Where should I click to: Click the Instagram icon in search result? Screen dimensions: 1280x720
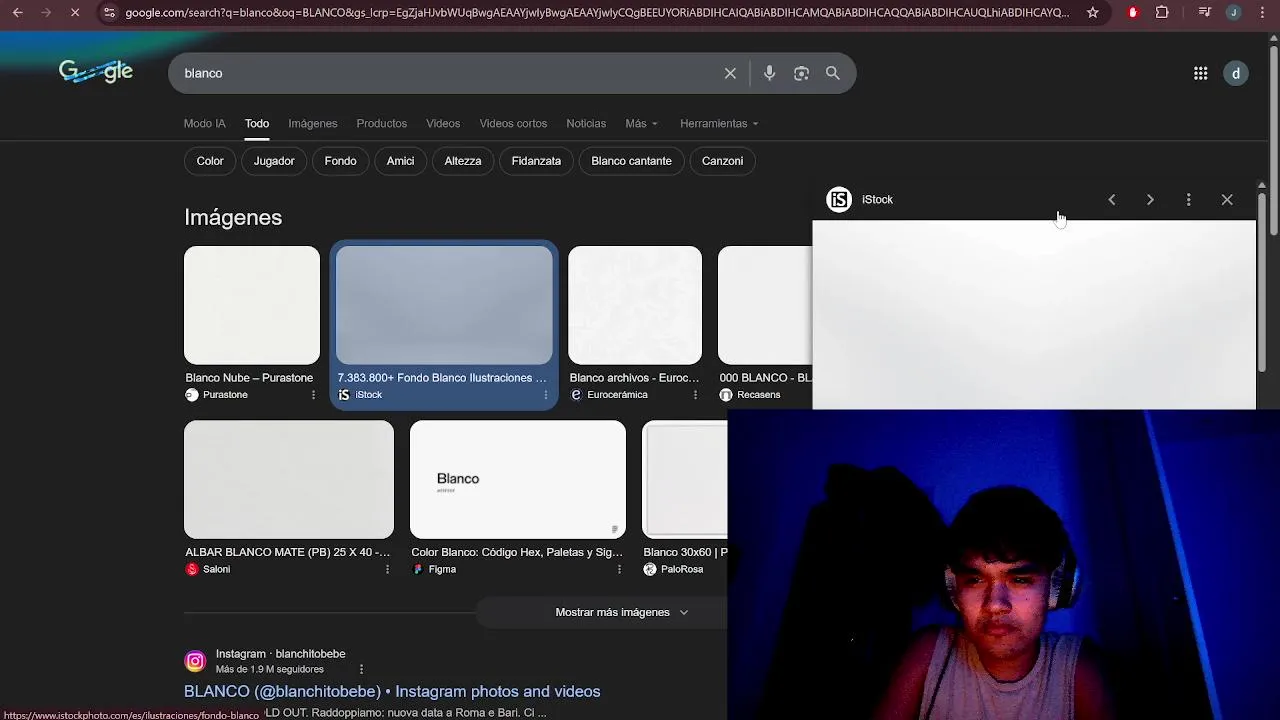[195, 661]
